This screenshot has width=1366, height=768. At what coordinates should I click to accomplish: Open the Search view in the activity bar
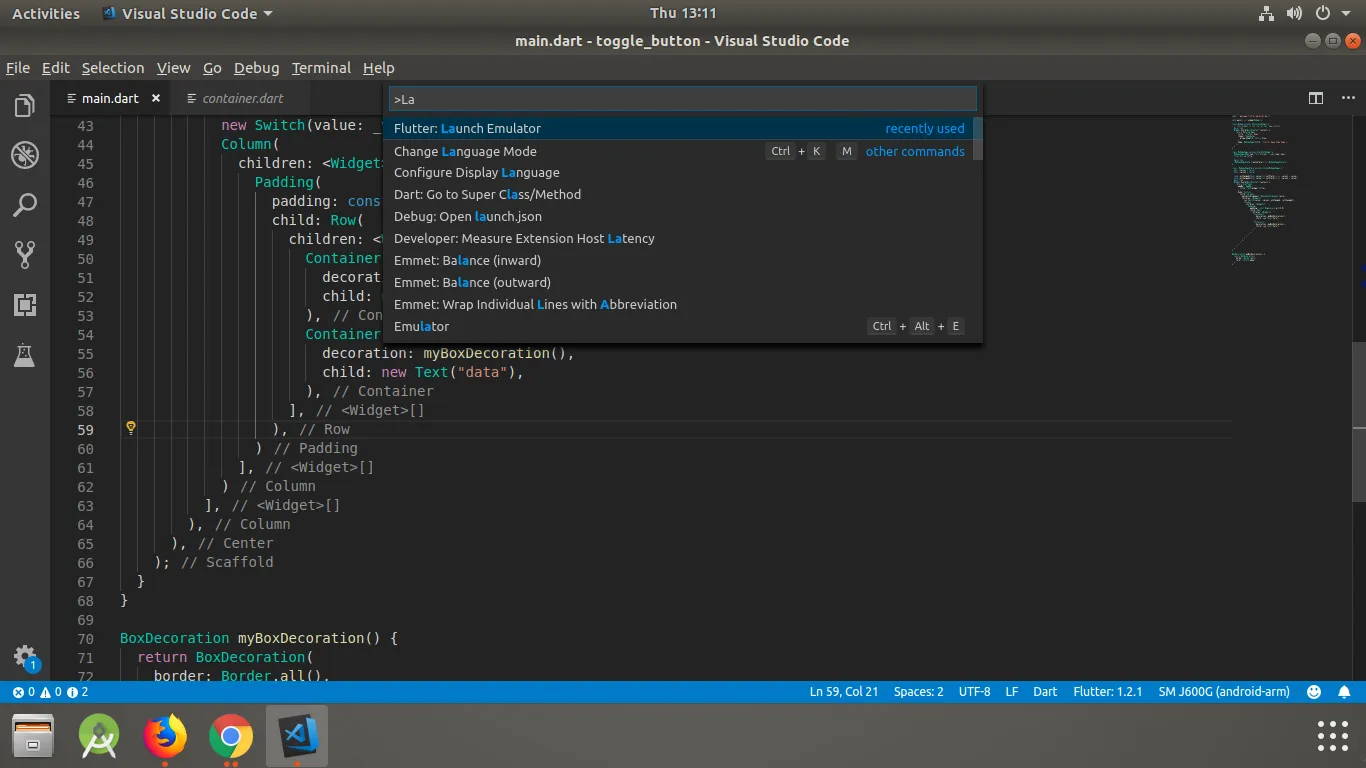coord(25,205)
